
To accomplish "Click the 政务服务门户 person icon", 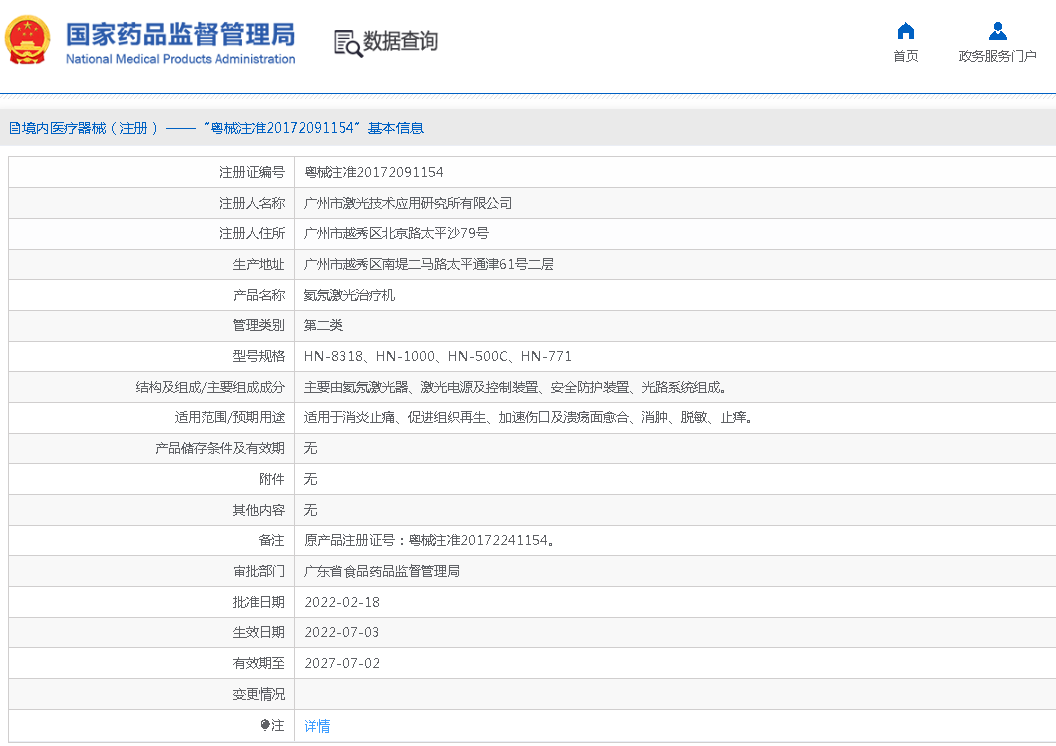I will tap(997, 31).
